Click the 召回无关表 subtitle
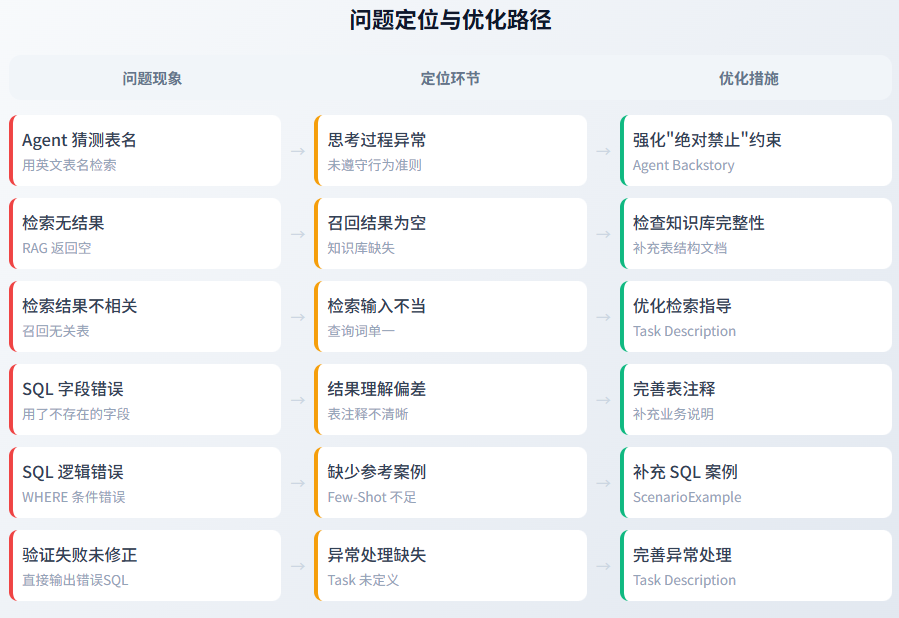 pos(56,331)
